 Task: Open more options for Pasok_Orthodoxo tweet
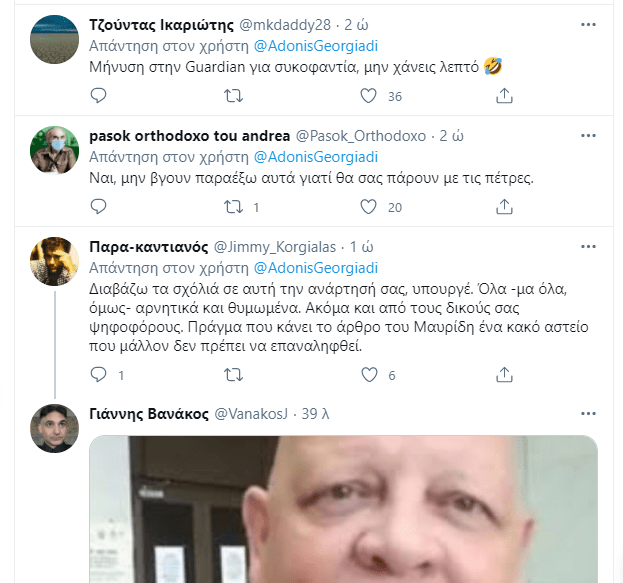(x=588, y=136)
